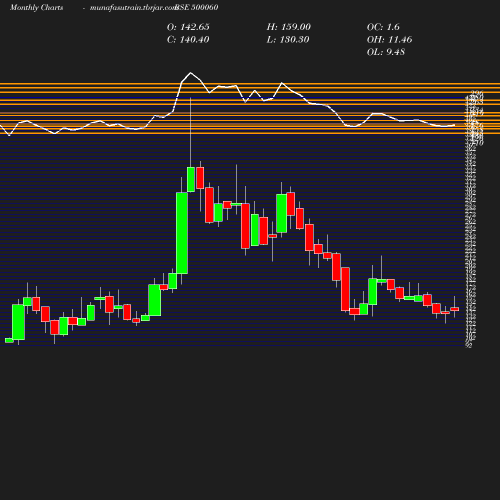Click the tallest green candlestick body
This screenshot has height=500, width=500.
182,233
